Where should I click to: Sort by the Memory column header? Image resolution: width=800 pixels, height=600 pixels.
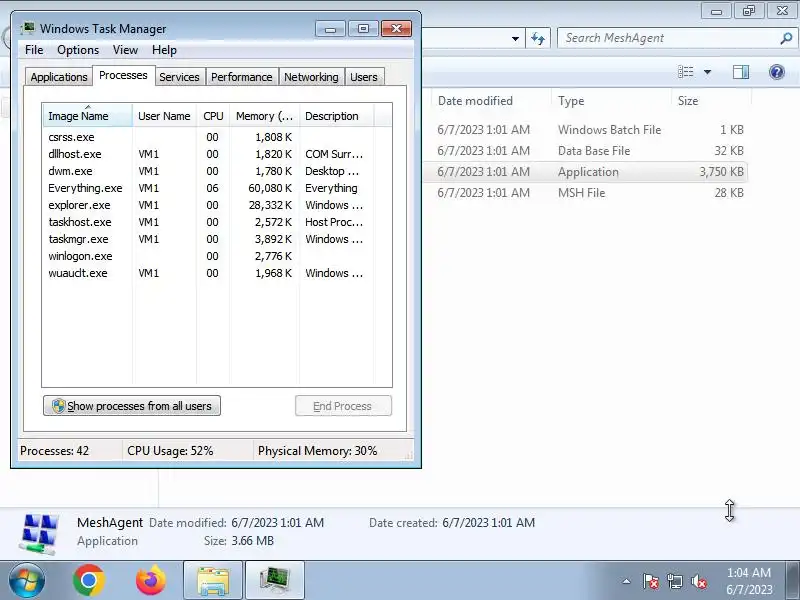coord(265,116)
